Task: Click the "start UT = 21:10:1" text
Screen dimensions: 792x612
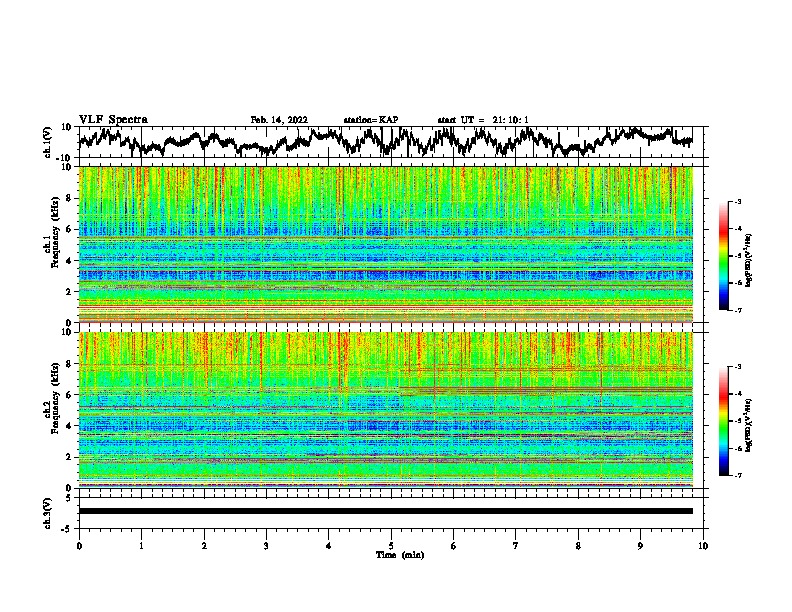Action: [483, 120]
